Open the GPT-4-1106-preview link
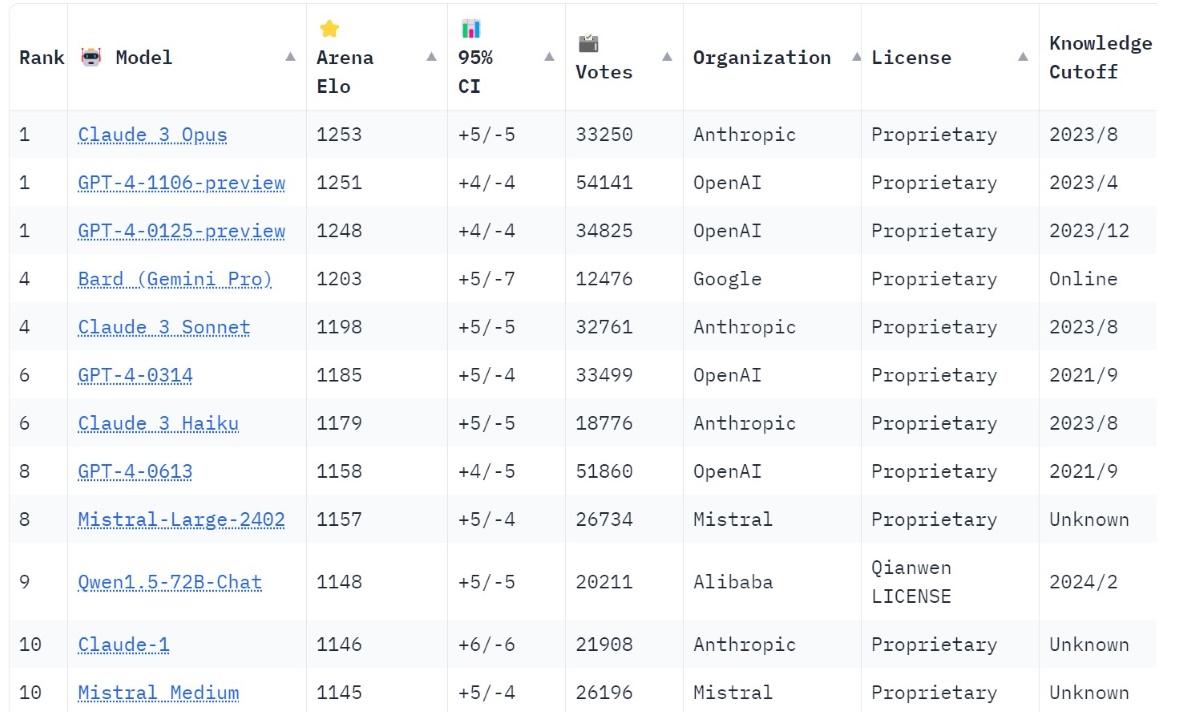This screenshot has width=1200, height=712. point(181,183)
